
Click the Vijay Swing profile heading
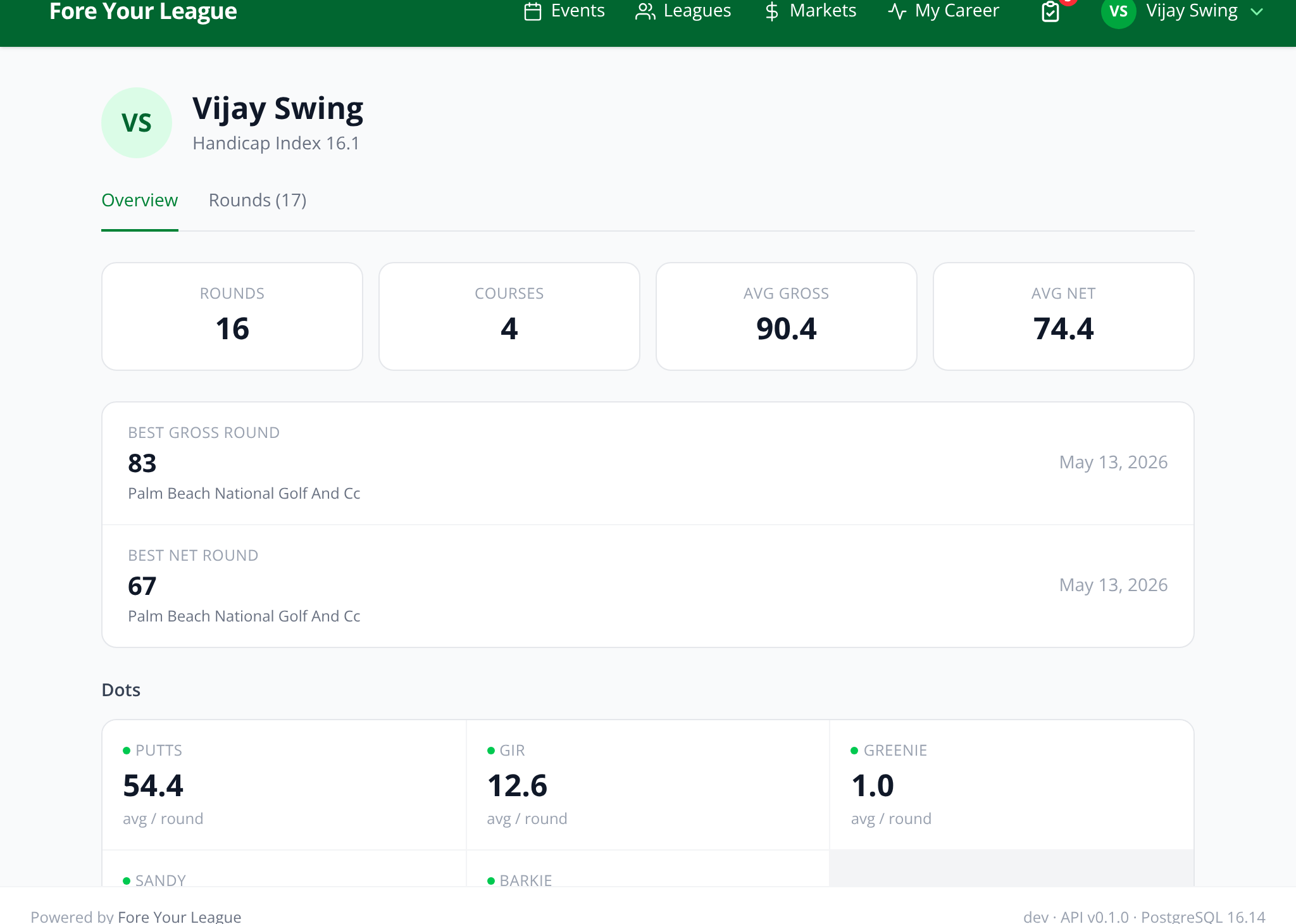point(278,109)
